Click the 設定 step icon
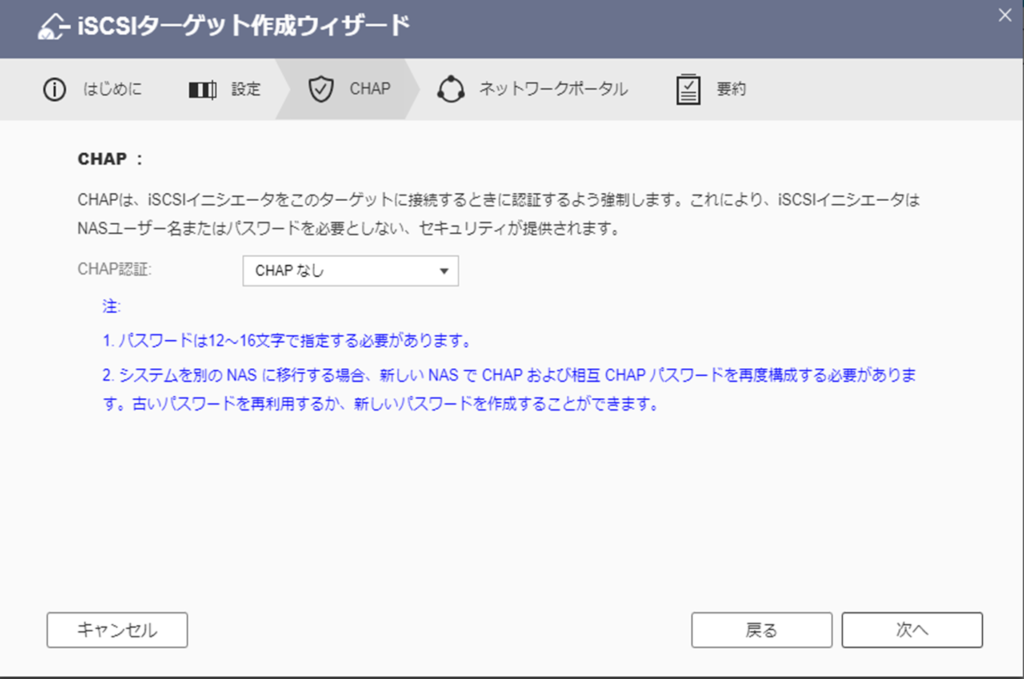The width and height of the screenshot is (1024, 679). [202, 90]
